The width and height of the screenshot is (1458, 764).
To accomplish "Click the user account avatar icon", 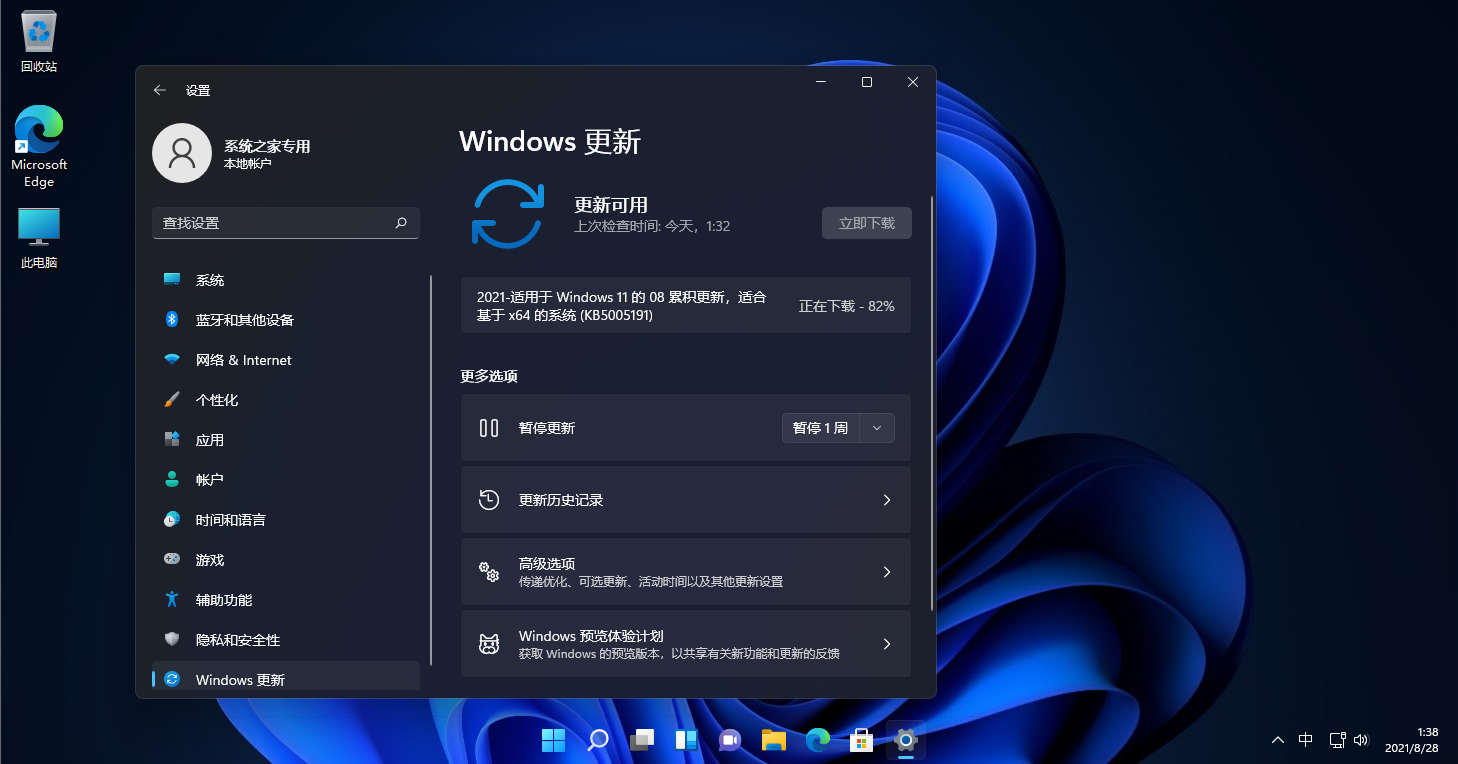I will pyautogui.click(x=181, y=153).
